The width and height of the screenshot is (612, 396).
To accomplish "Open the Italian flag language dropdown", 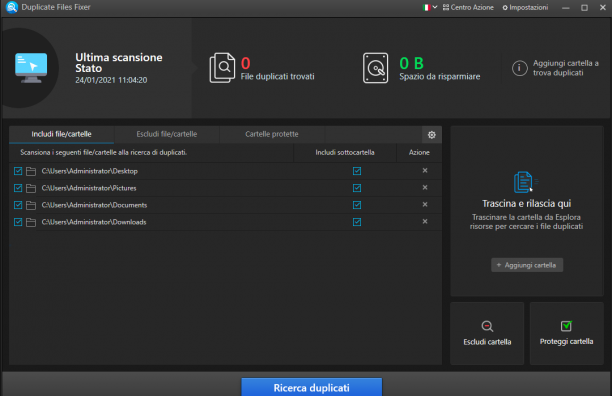I will pos(430,7).
